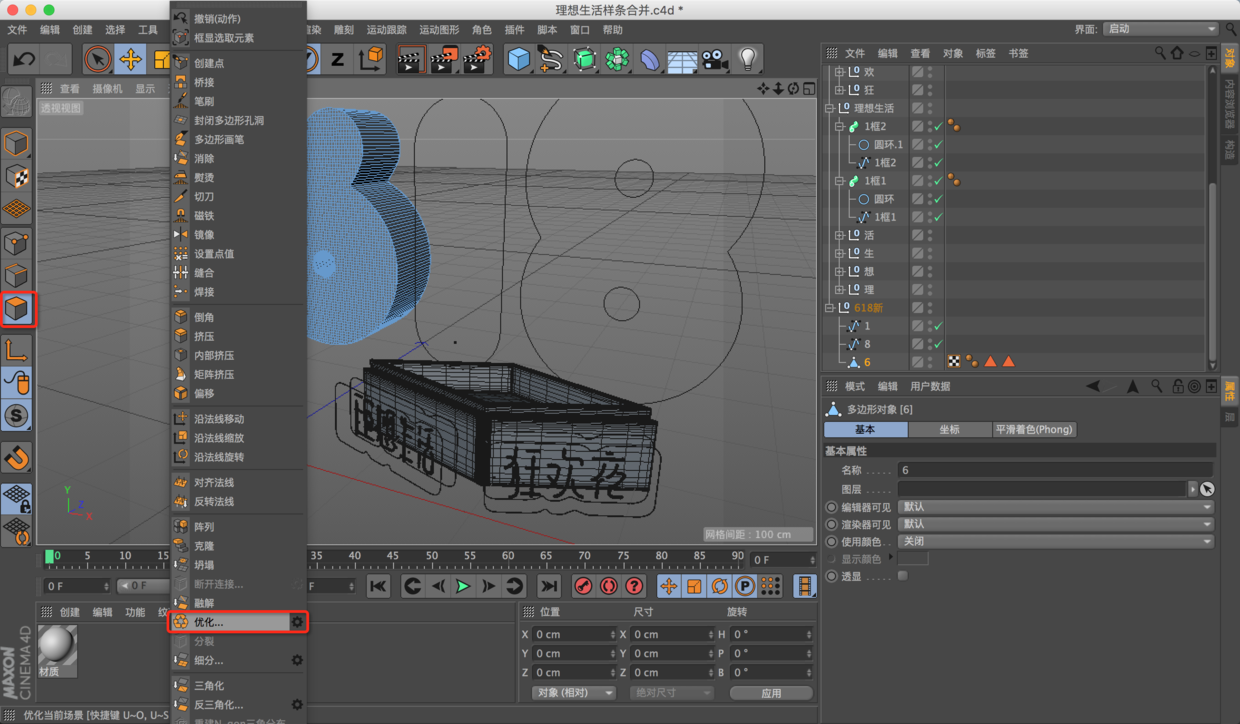Open the 编辑器可见 dropdown
The image size is (1240, 724).
pyautogui.click(x=1056, y=507)
